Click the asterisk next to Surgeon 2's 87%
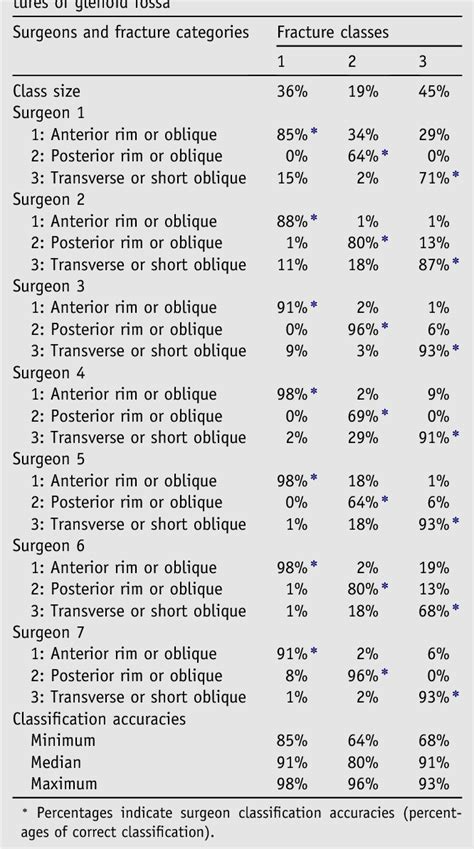474x849 pixels. point(455,262)
